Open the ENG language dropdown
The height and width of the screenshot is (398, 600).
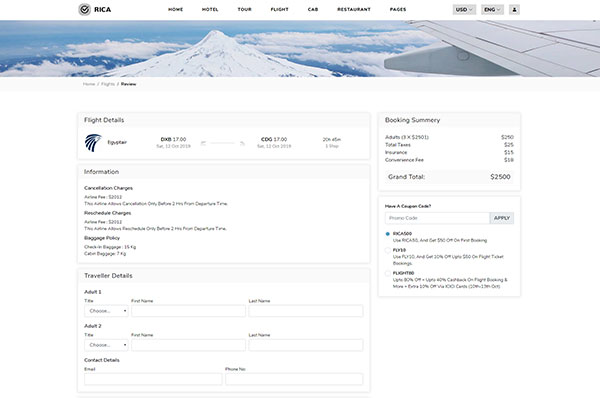pos(492,10)
